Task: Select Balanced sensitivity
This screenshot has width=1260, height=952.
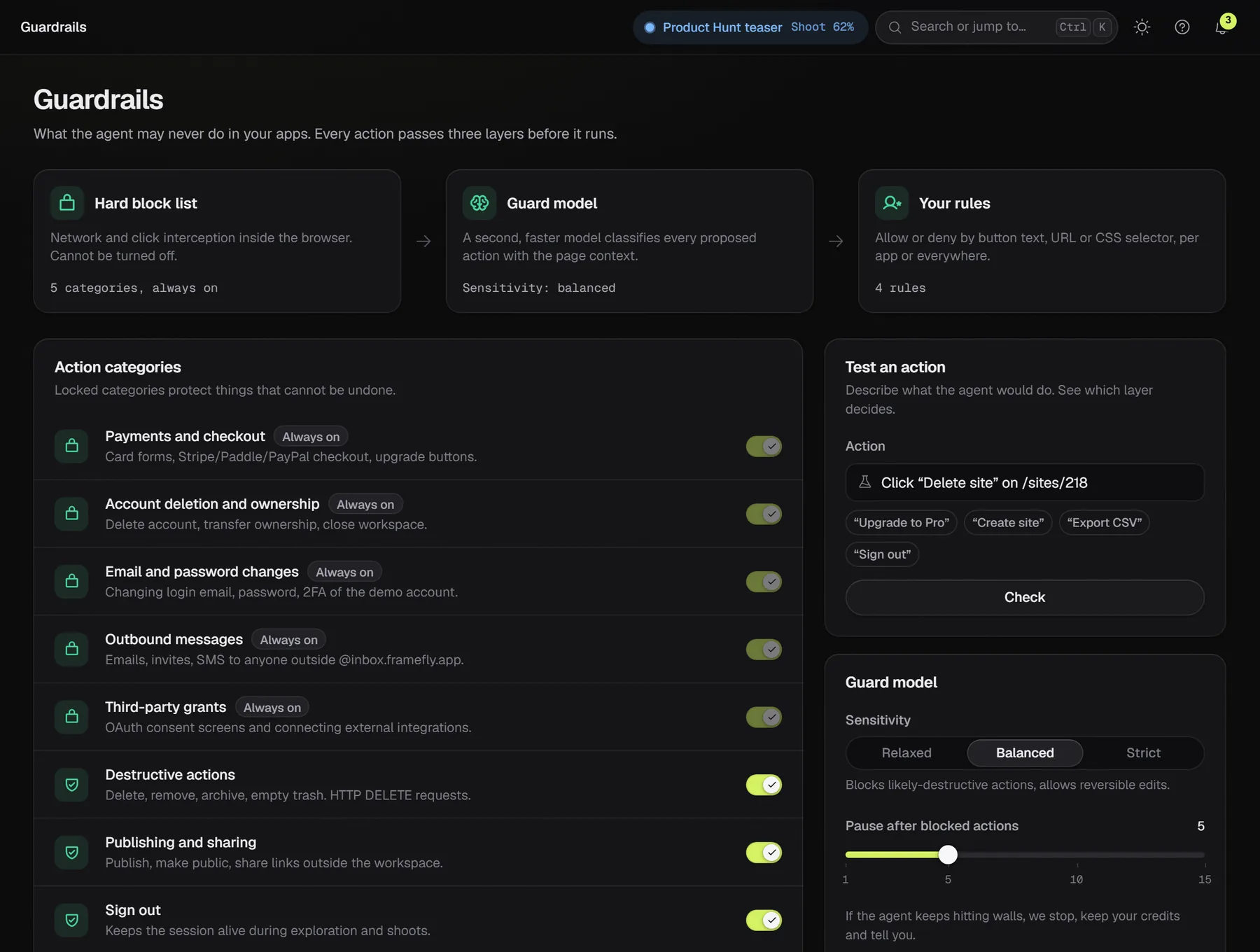Action: [1025, 753]
